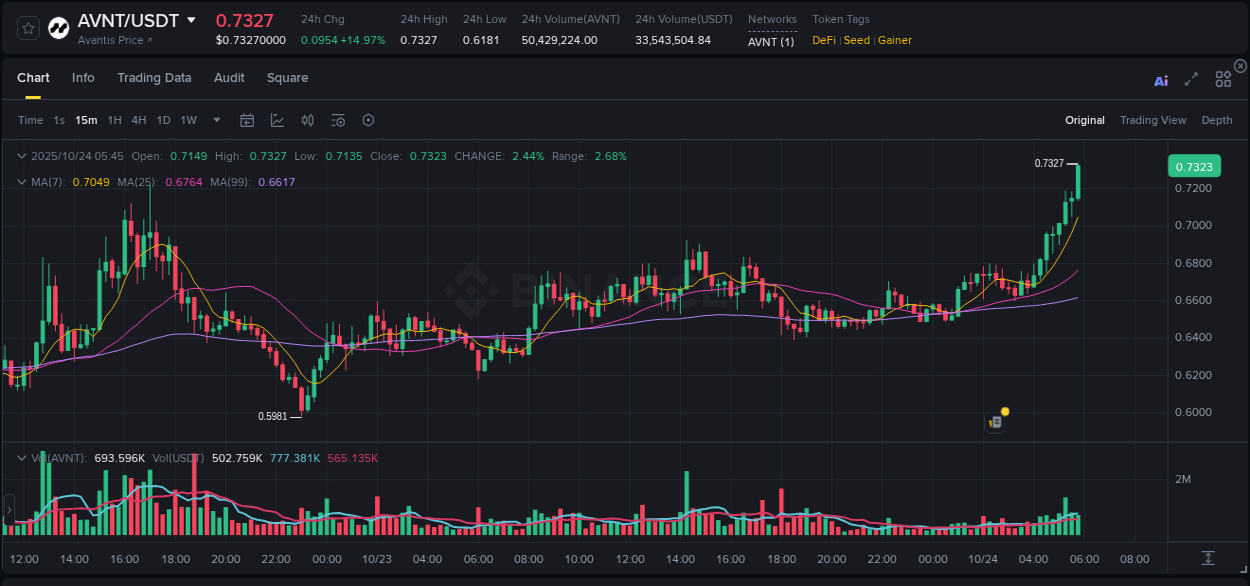Open the hexagon chart settings icon

click(368, 119)
